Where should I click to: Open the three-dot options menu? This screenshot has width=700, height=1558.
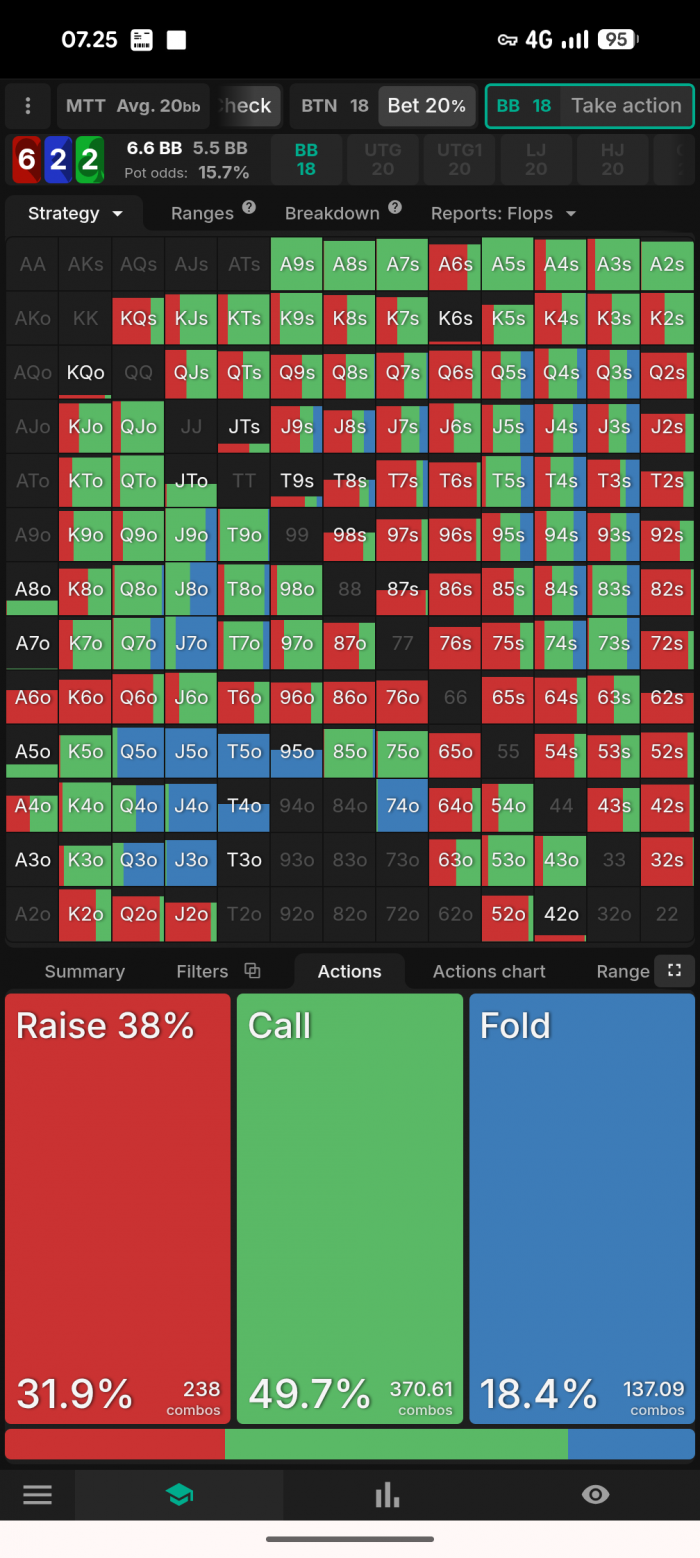28,106
